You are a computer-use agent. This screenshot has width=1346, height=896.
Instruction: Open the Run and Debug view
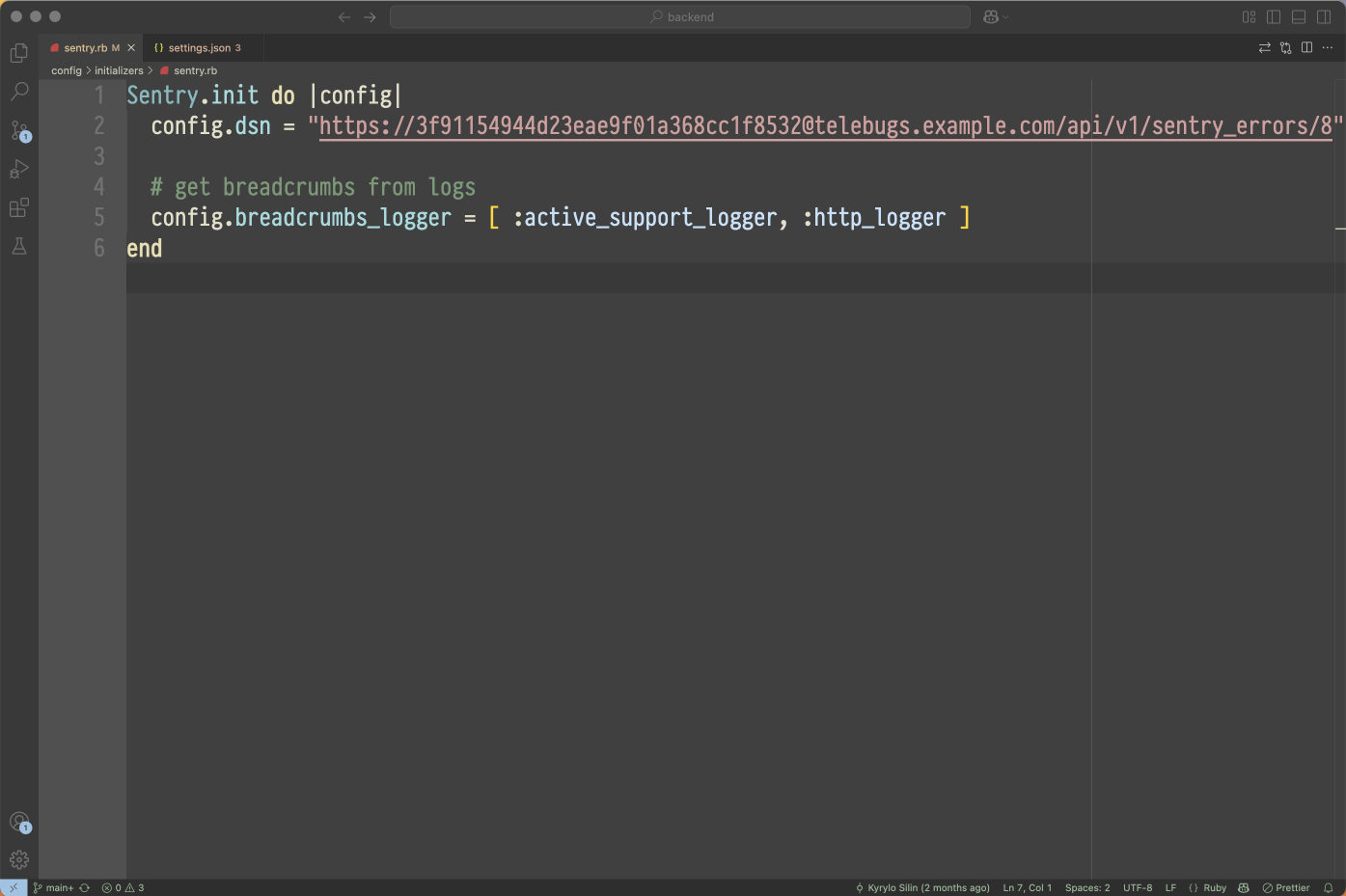[19, 169]
